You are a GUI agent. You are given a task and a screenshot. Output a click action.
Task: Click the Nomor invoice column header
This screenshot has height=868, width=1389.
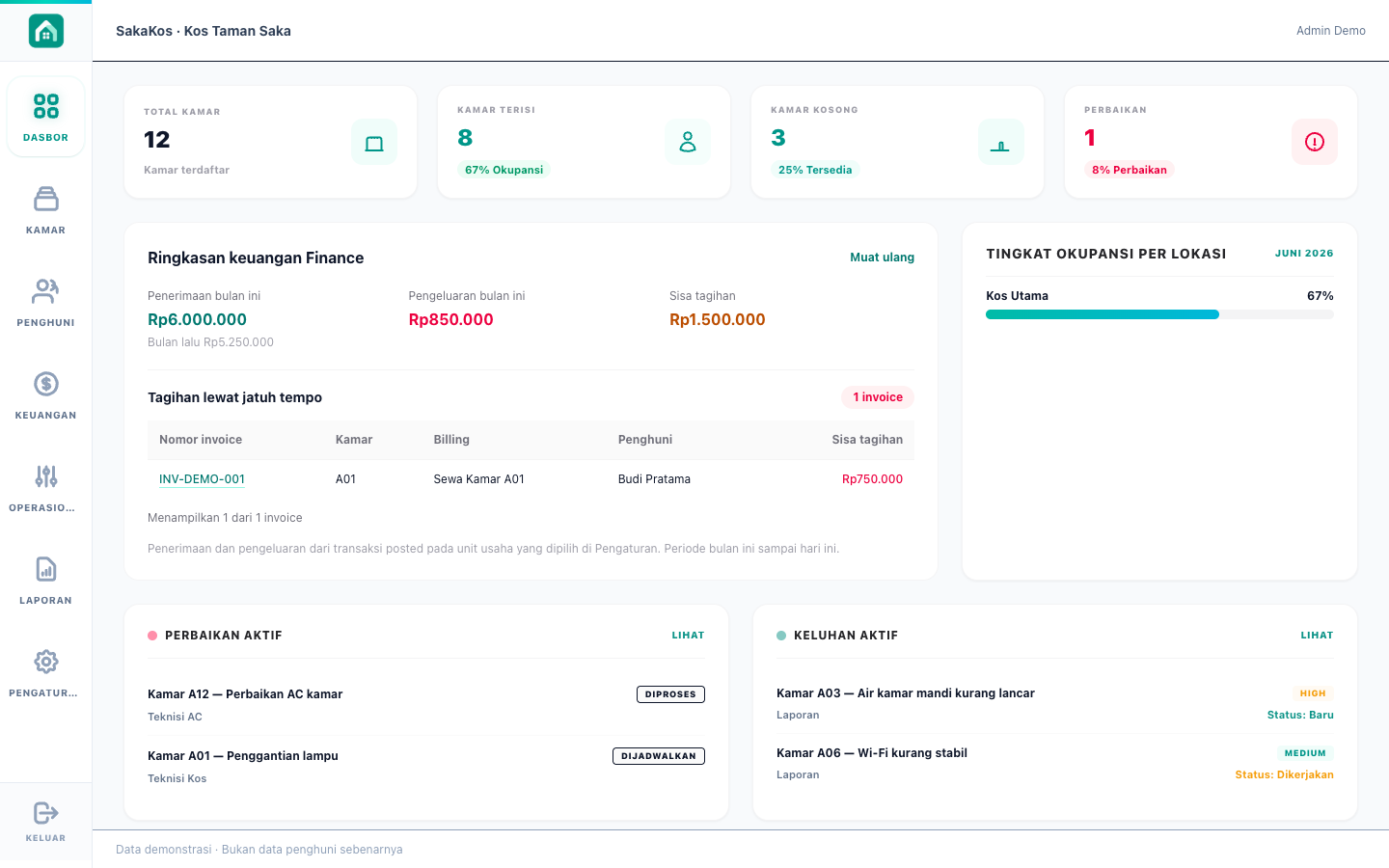click(x=201, y=440)
